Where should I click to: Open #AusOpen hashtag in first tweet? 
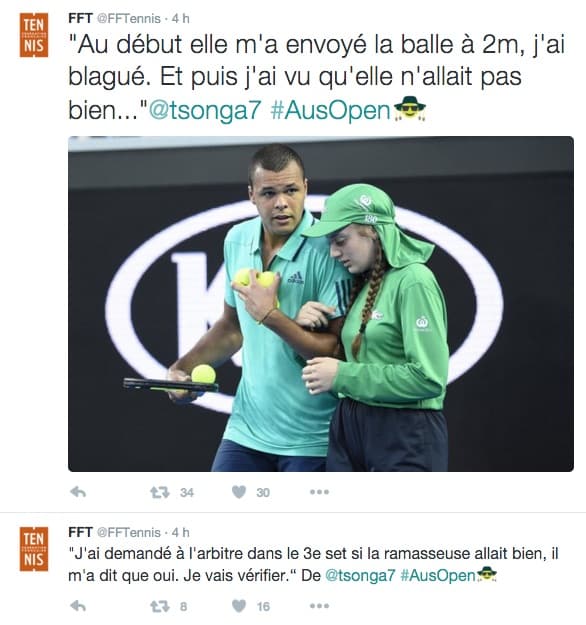coord(330,110)
